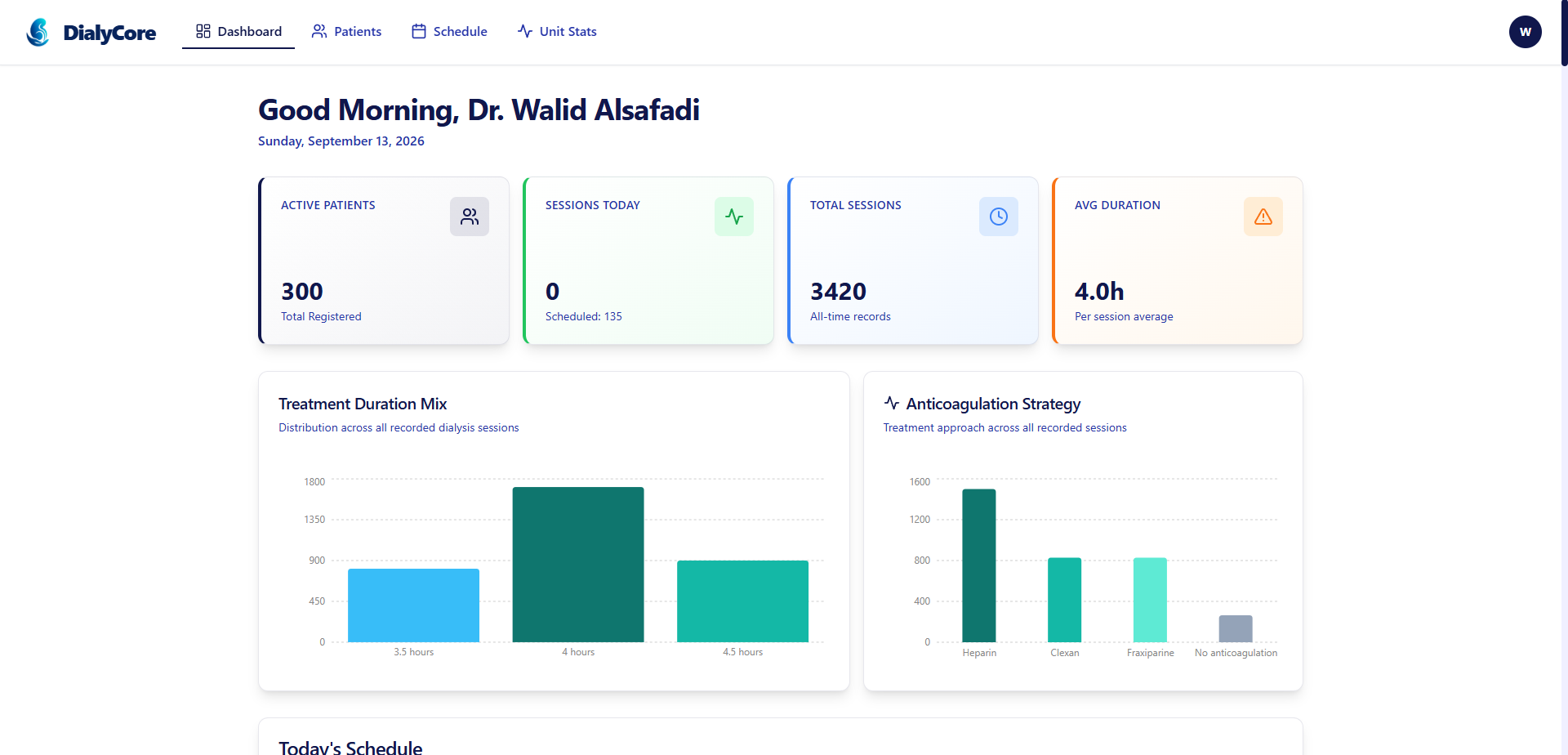Open the Unit Stats tab
This screenshot has width=1568, height=755.
click(x=557, y=32)
